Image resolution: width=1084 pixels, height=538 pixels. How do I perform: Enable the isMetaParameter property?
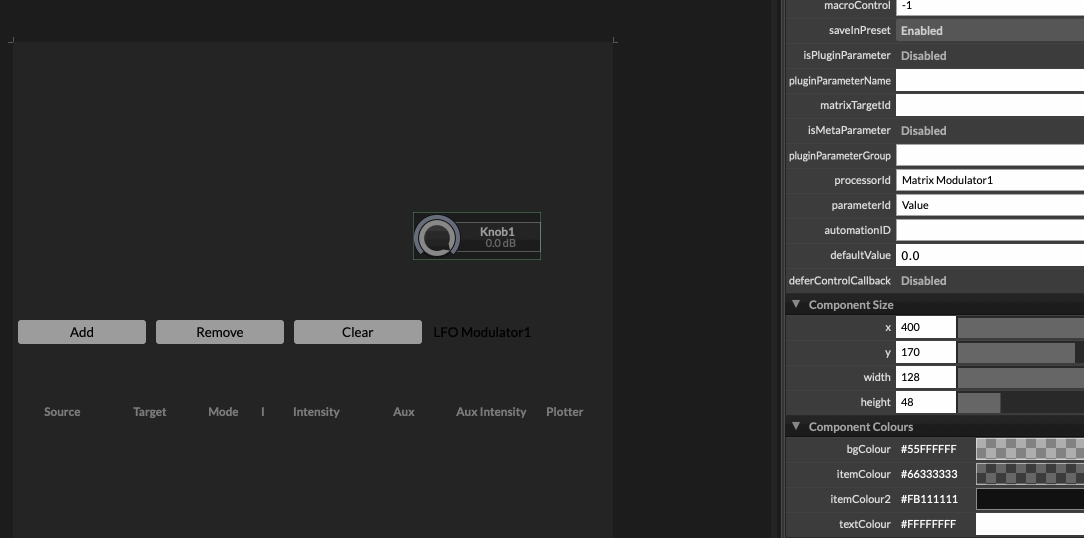pyautogui.click(x=989, y=131)
